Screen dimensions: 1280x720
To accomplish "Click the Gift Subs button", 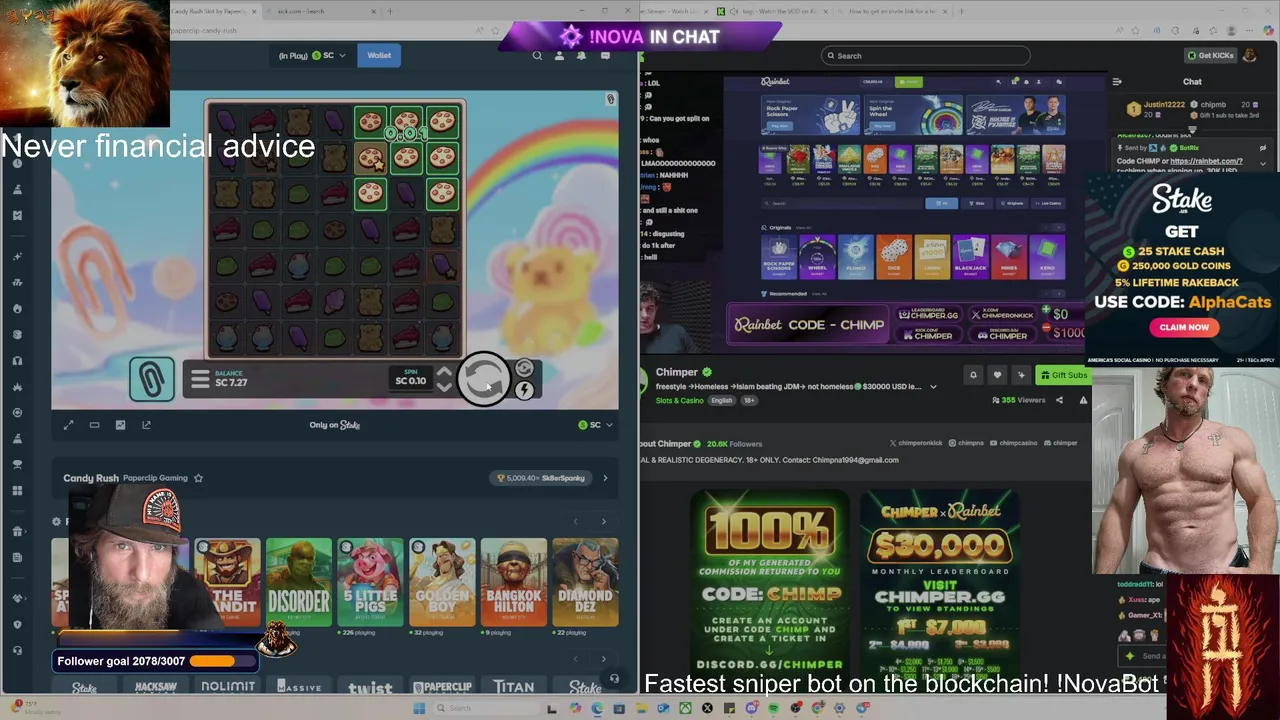I will 1063,375.
